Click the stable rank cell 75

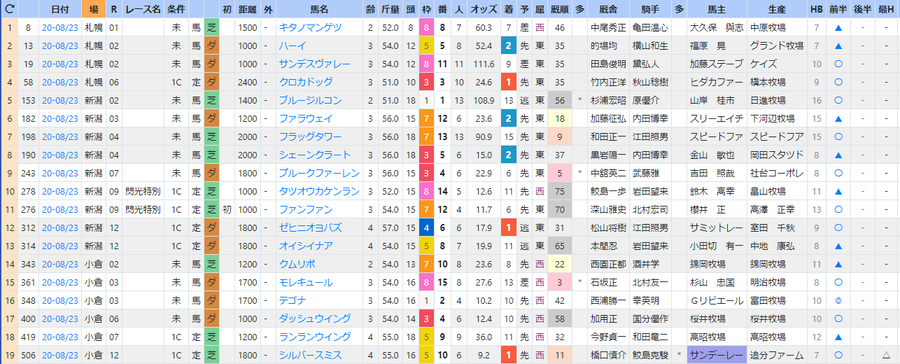tap(560, 191)
